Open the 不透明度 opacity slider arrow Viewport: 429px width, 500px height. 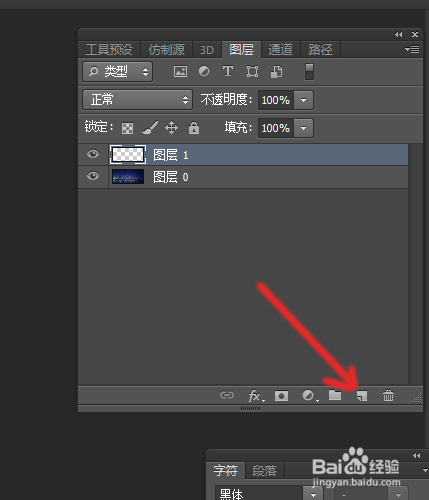(303, 100)
